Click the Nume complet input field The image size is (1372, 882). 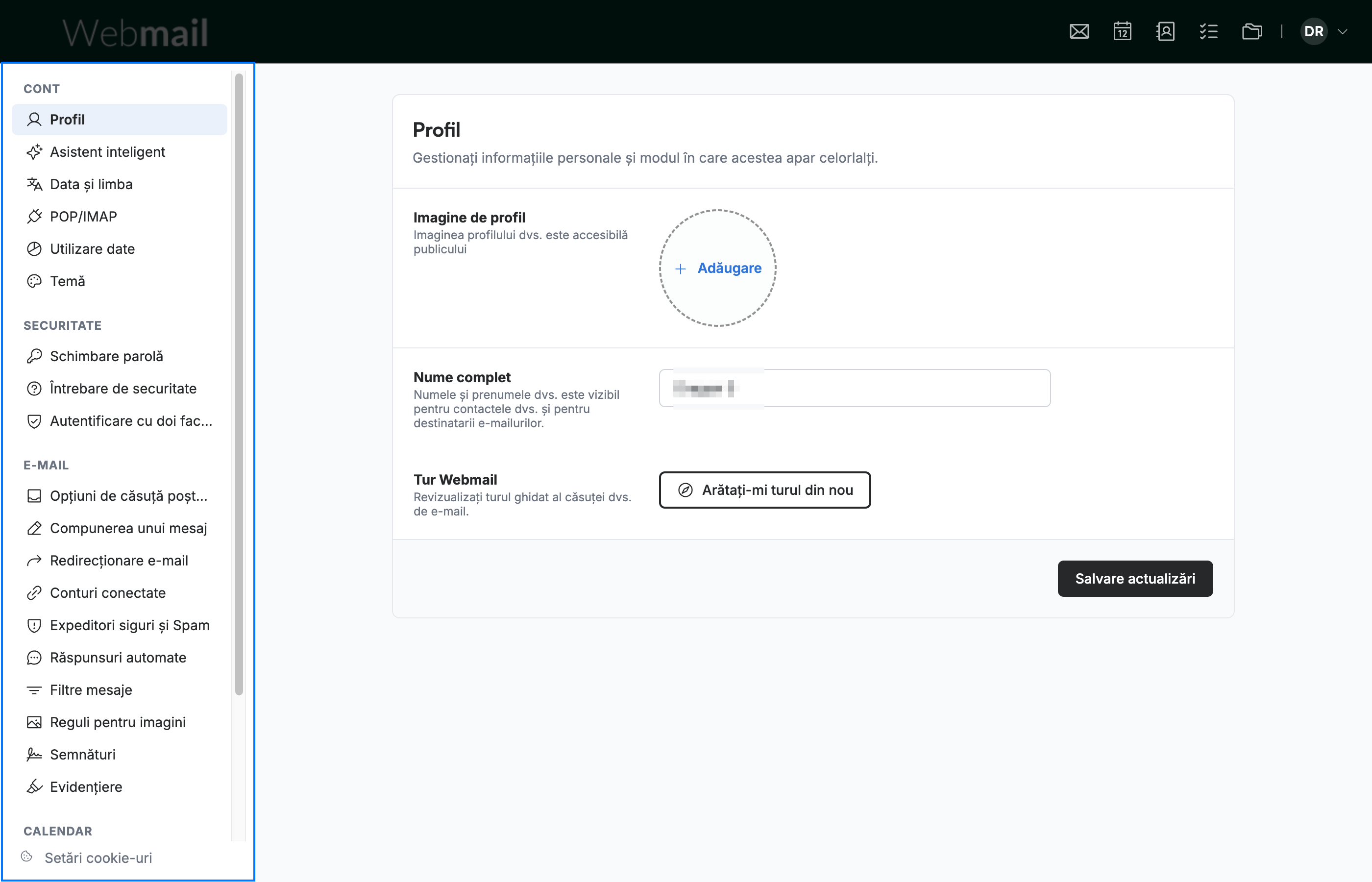855,388
